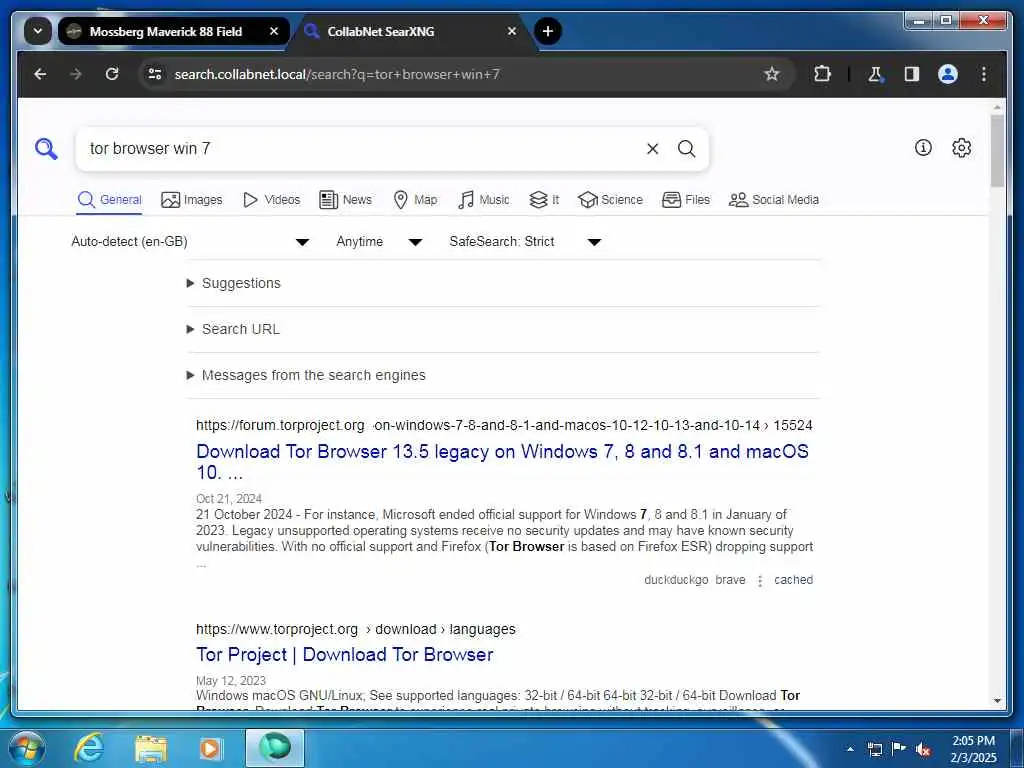Switch to Files results
Viewport: 1024px width, 768px height.
tap(686, 200)
